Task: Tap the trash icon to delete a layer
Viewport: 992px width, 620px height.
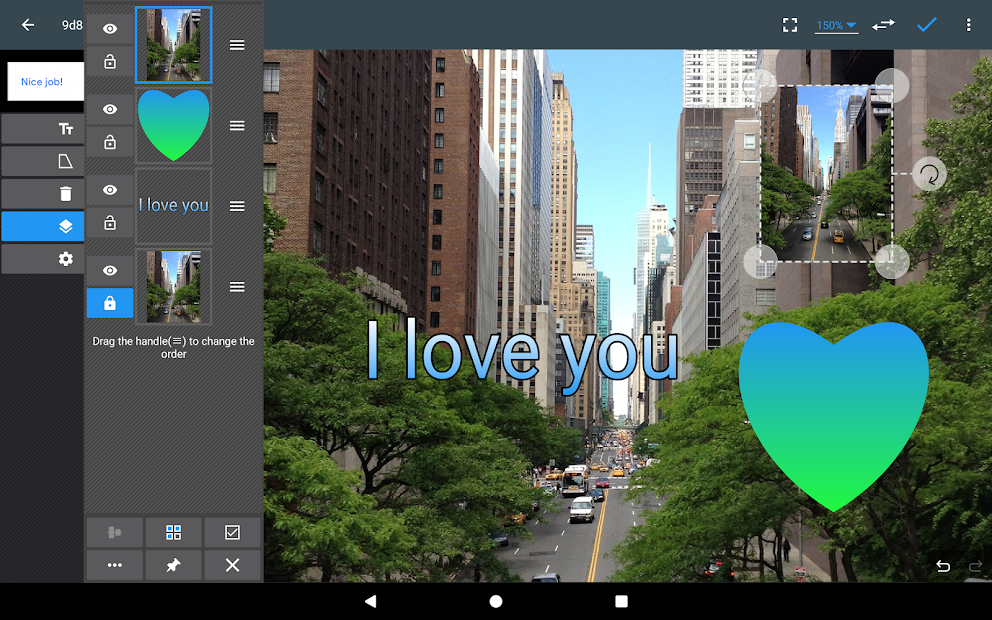Action: tap(43, 192)
